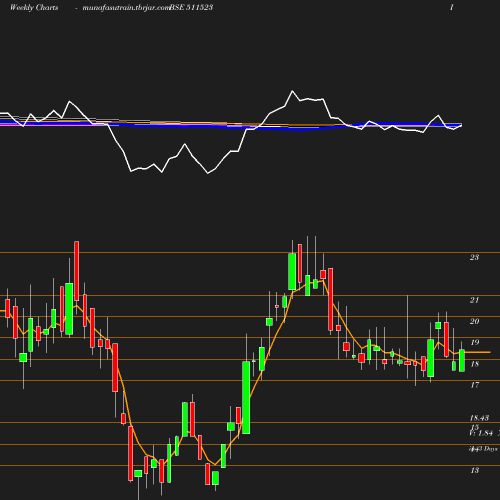Click the "Weekly Charts" title text
Viewport: 500px width, 500px height.
pyautogui.click(x=34, y=7)
